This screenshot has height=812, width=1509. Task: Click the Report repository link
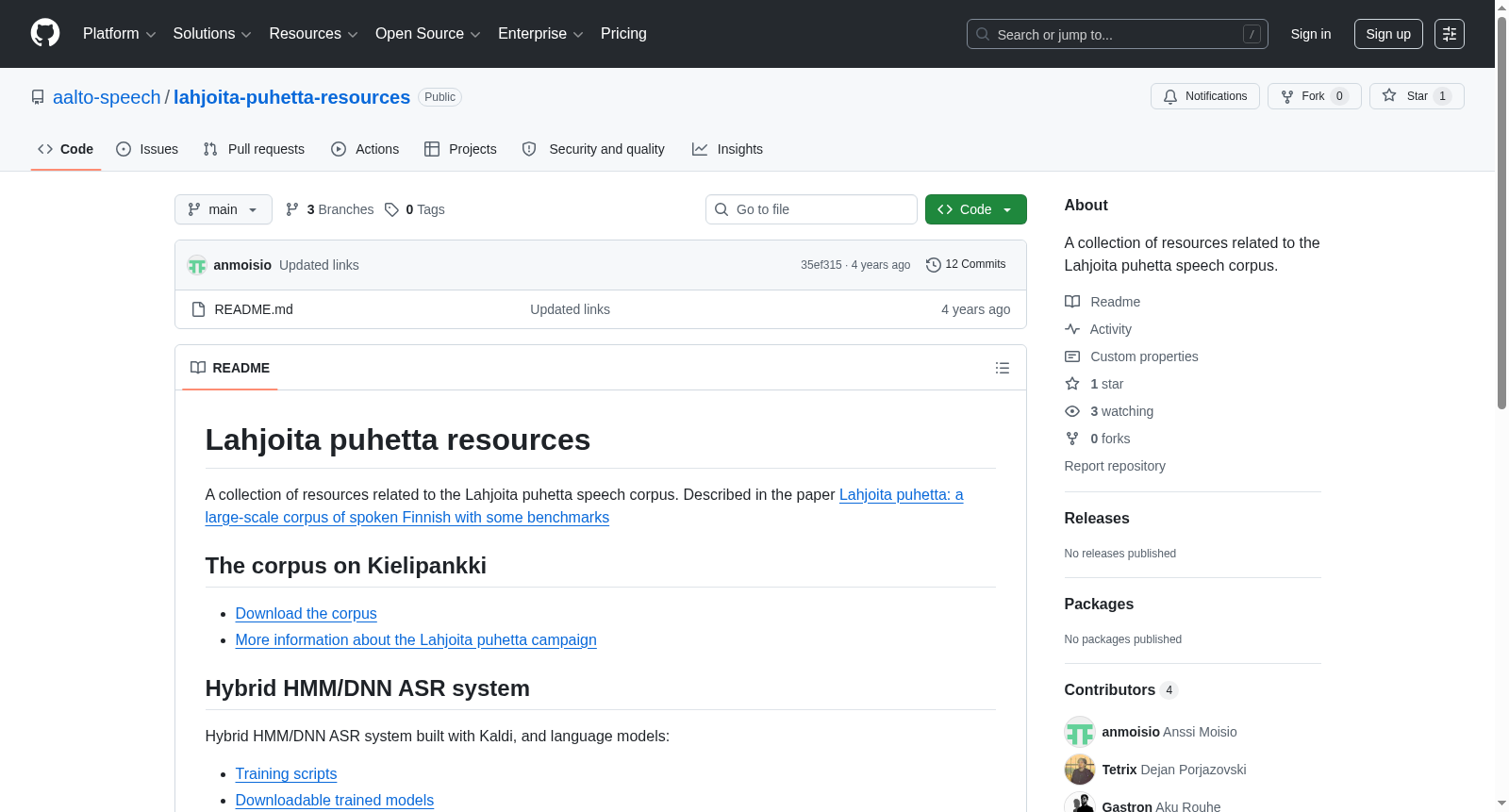tap(1115, 466)
